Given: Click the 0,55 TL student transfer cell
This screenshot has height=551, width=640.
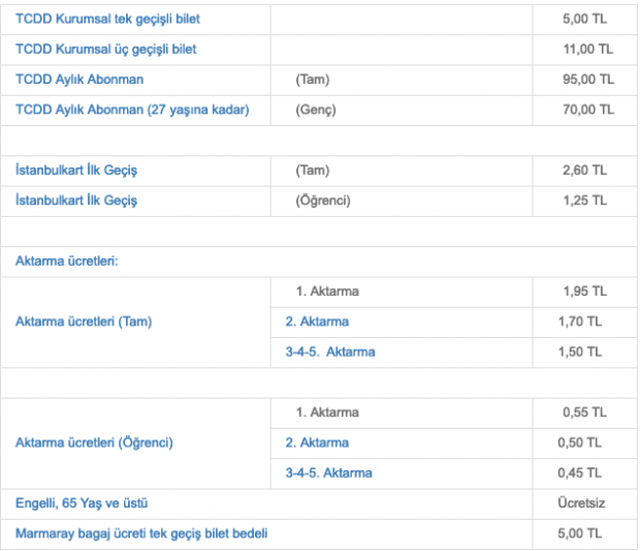Looking at the screenshot, I should pos(584,412).
